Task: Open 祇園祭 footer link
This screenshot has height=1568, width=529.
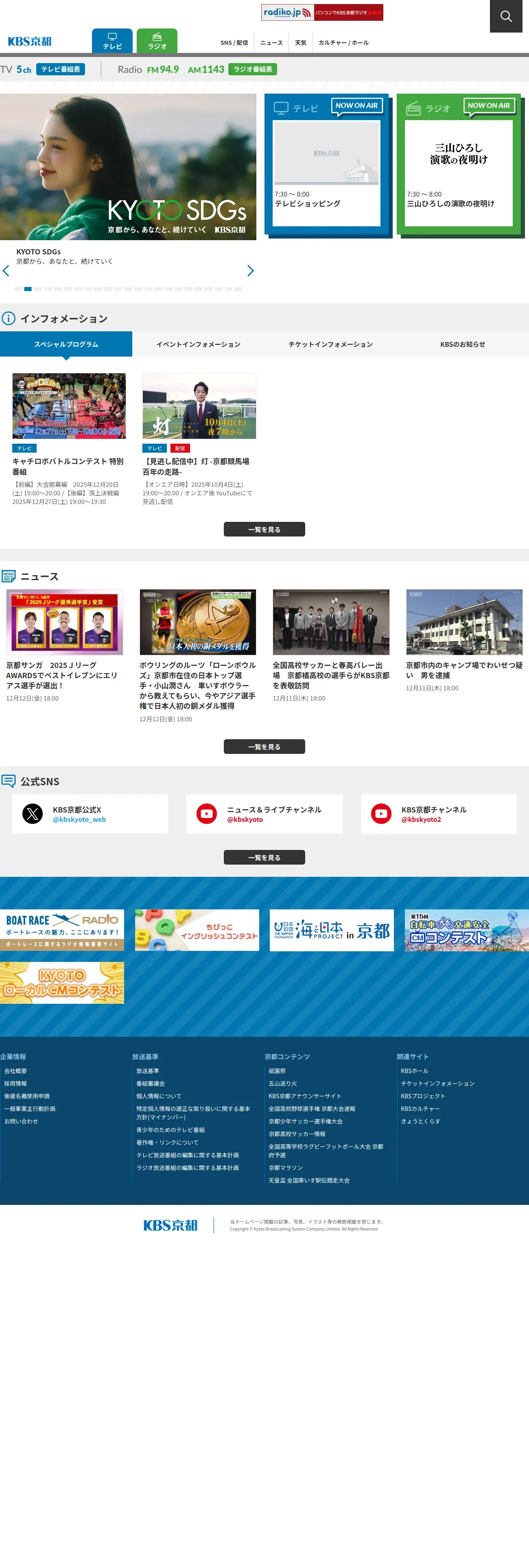Action: click(277, 1071)
